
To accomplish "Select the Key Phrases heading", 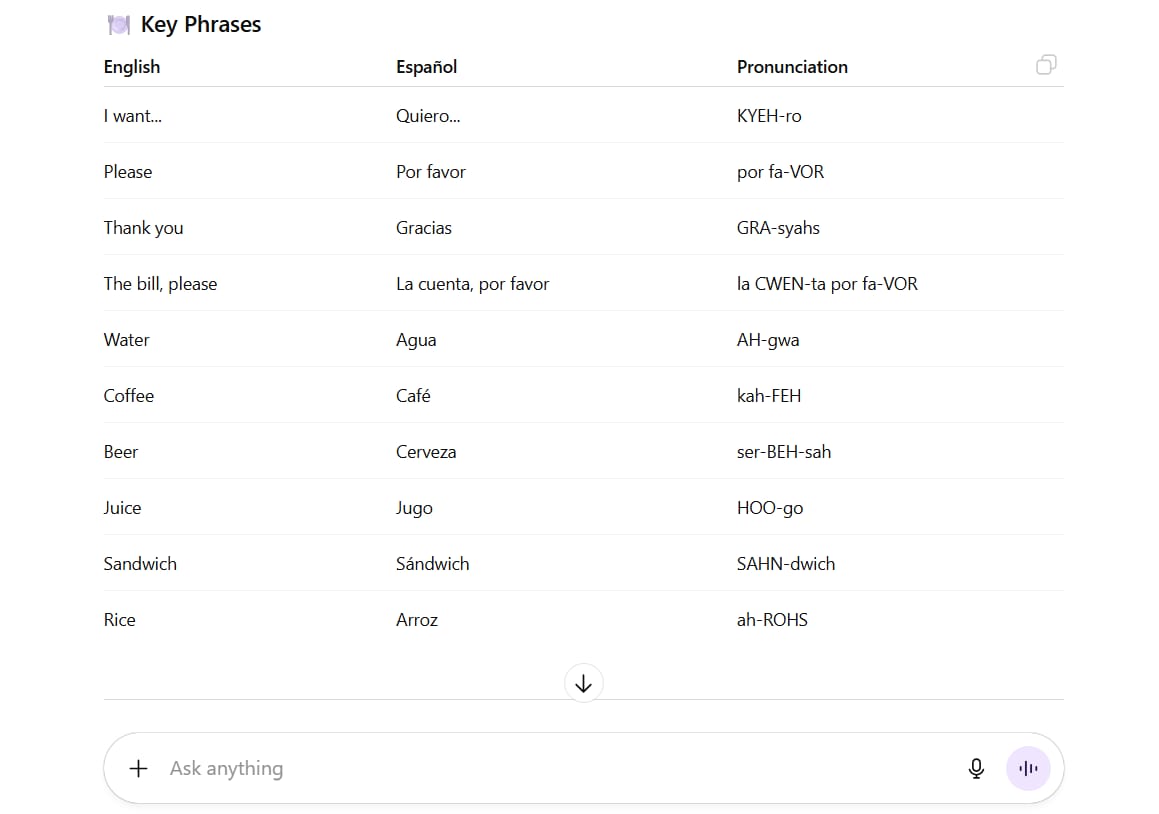I will (x=200, y=24).
